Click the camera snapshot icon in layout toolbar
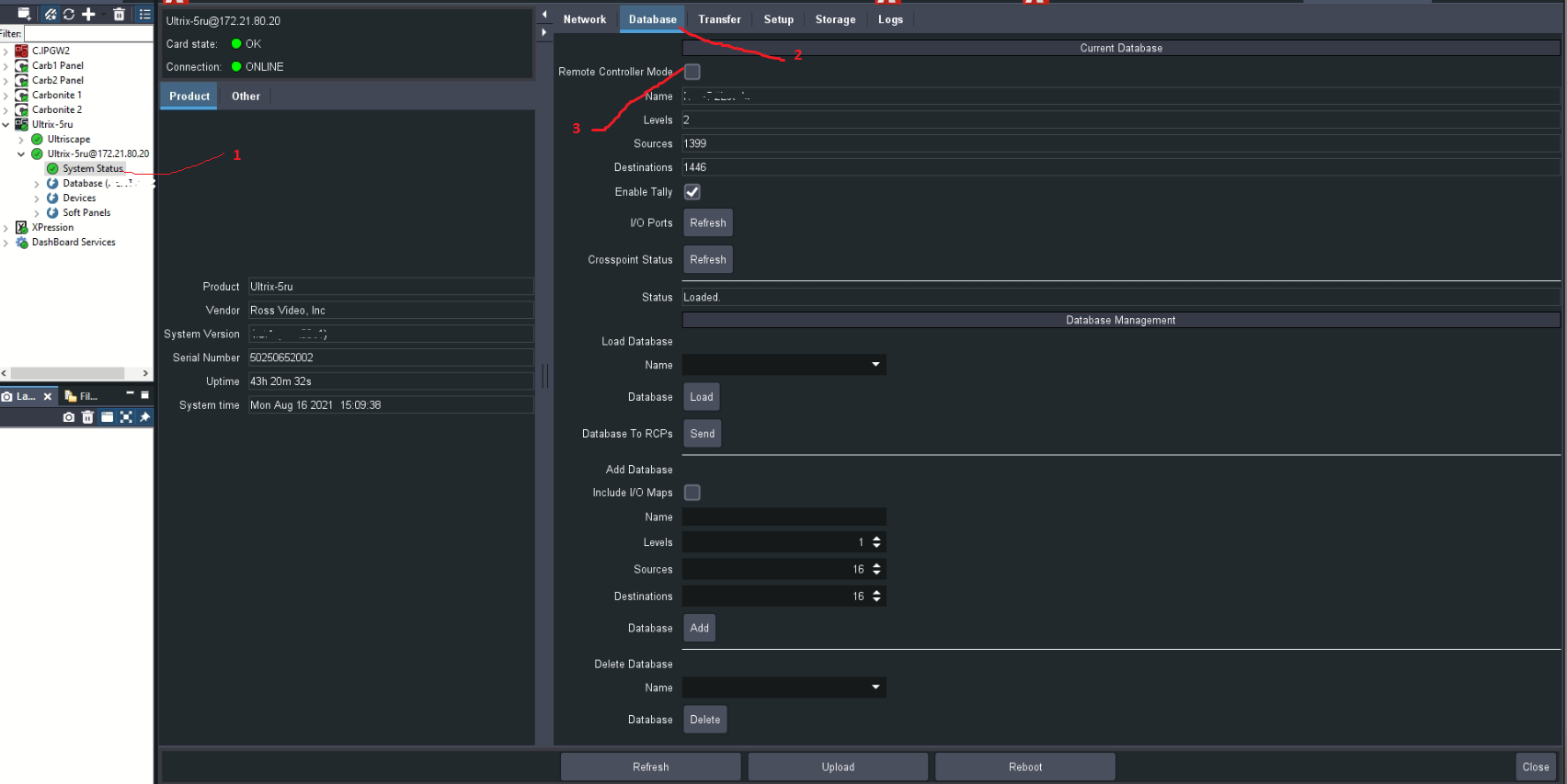The image size is (1567, 784). 69,417
